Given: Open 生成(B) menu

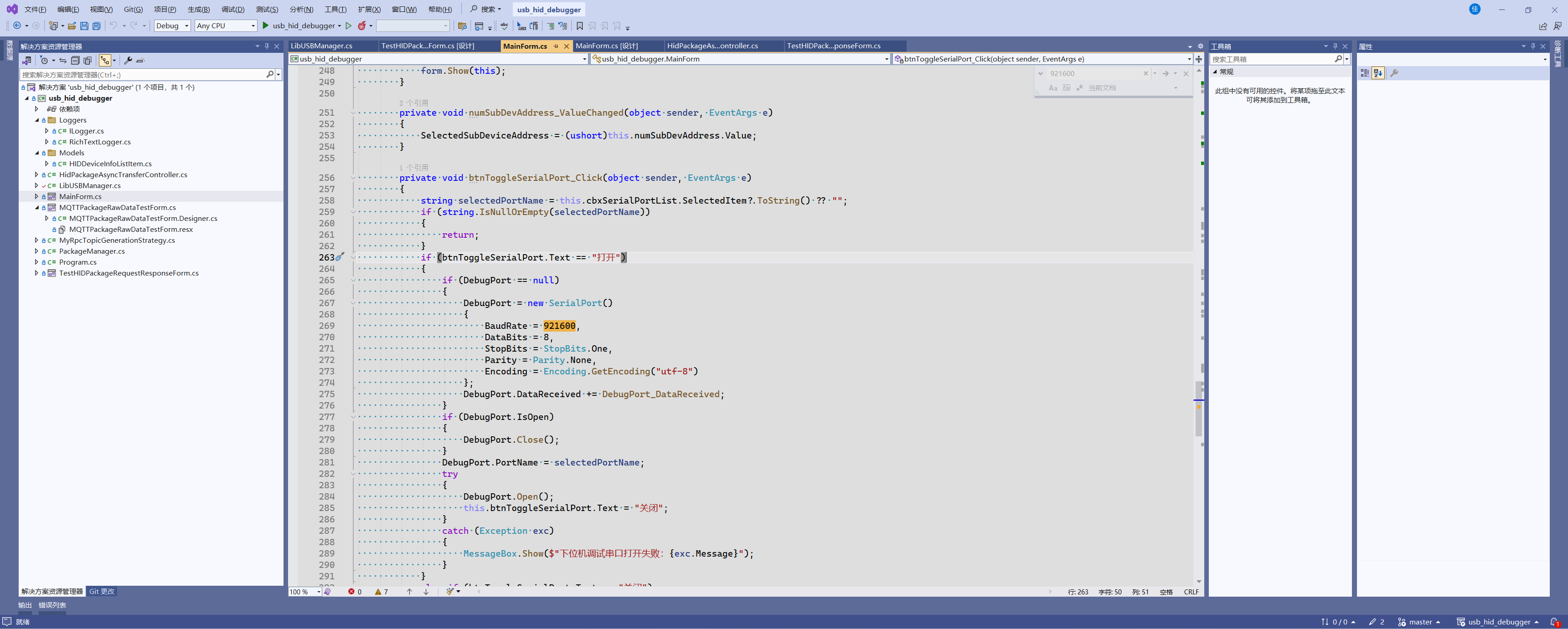Looking at the screenshot, I should pos(198,9).
